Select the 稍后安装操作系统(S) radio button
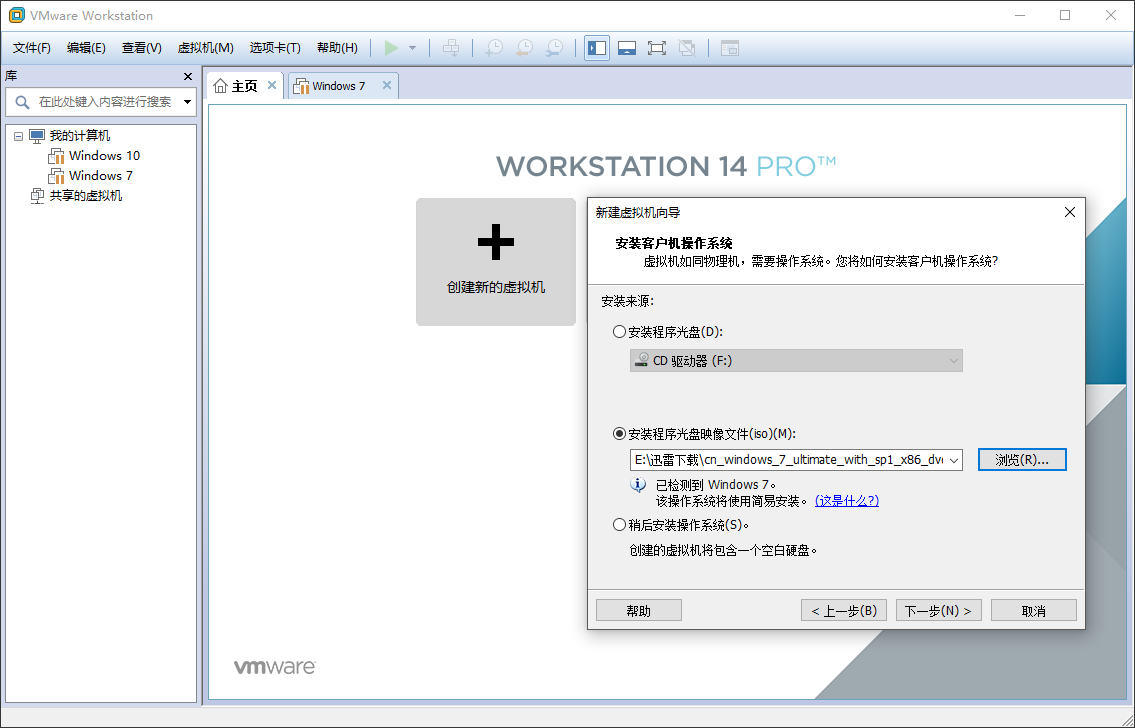 (x=620, y=525)
